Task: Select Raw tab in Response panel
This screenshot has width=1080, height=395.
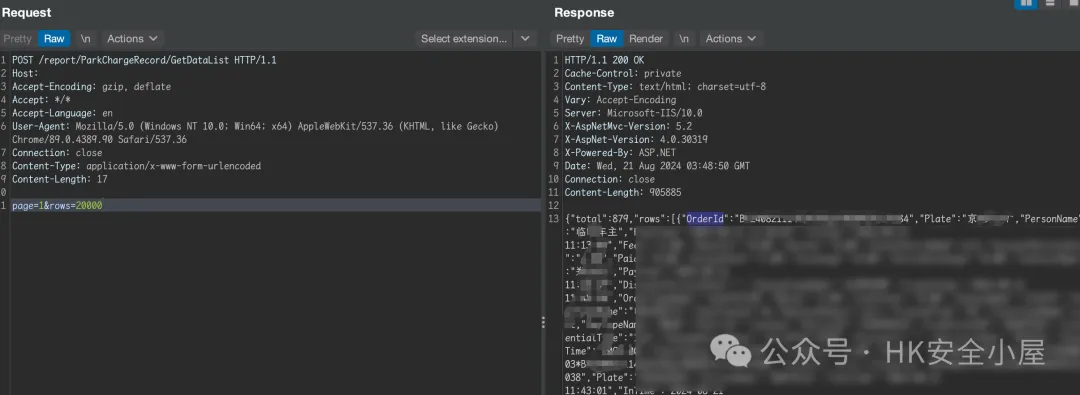Action: click(x=607, y=39)
